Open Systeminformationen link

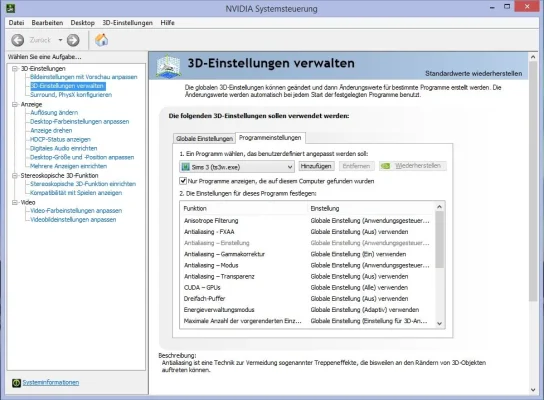pos(51,382)
